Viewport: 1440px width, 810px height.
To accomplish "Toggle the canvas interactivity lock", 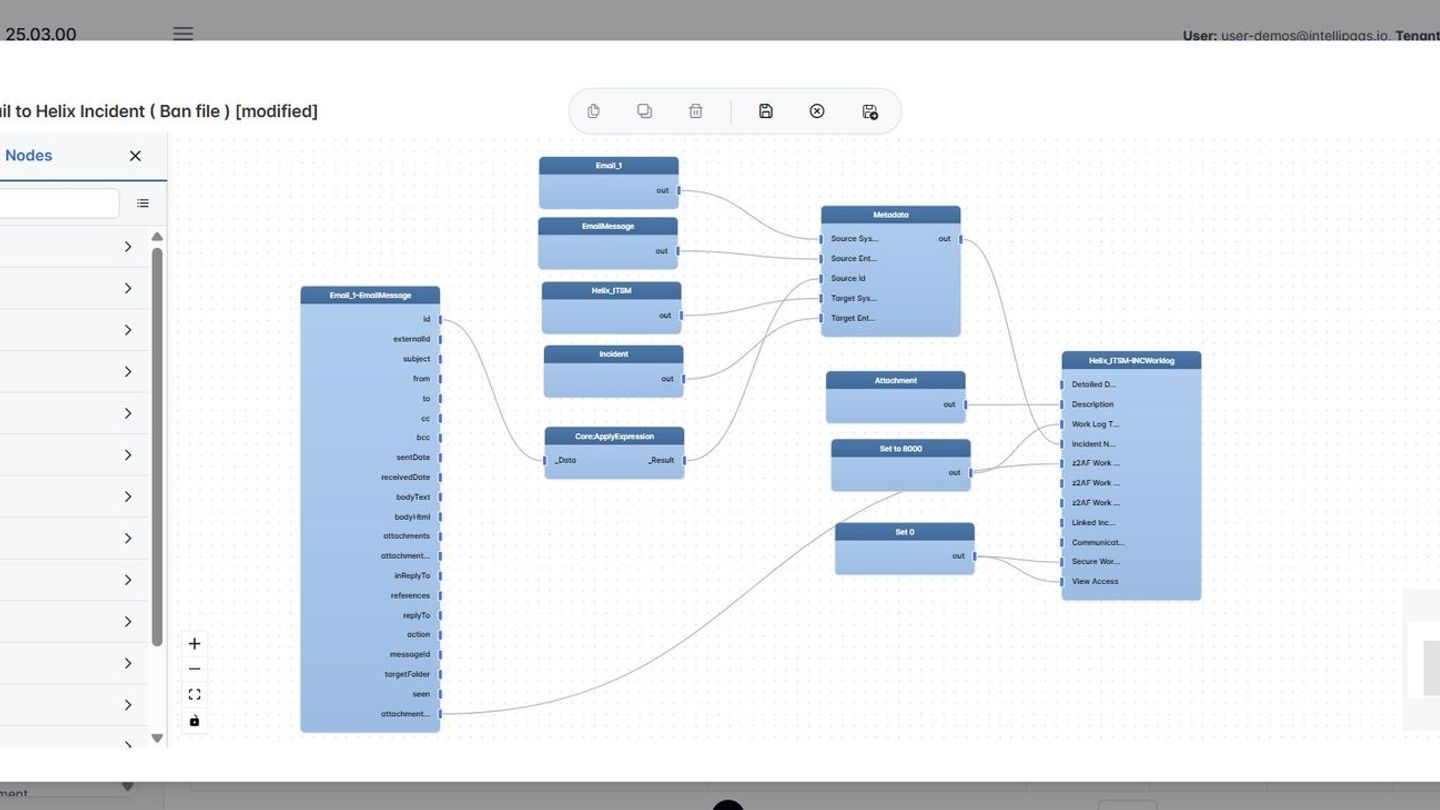I will pos(195,720).
